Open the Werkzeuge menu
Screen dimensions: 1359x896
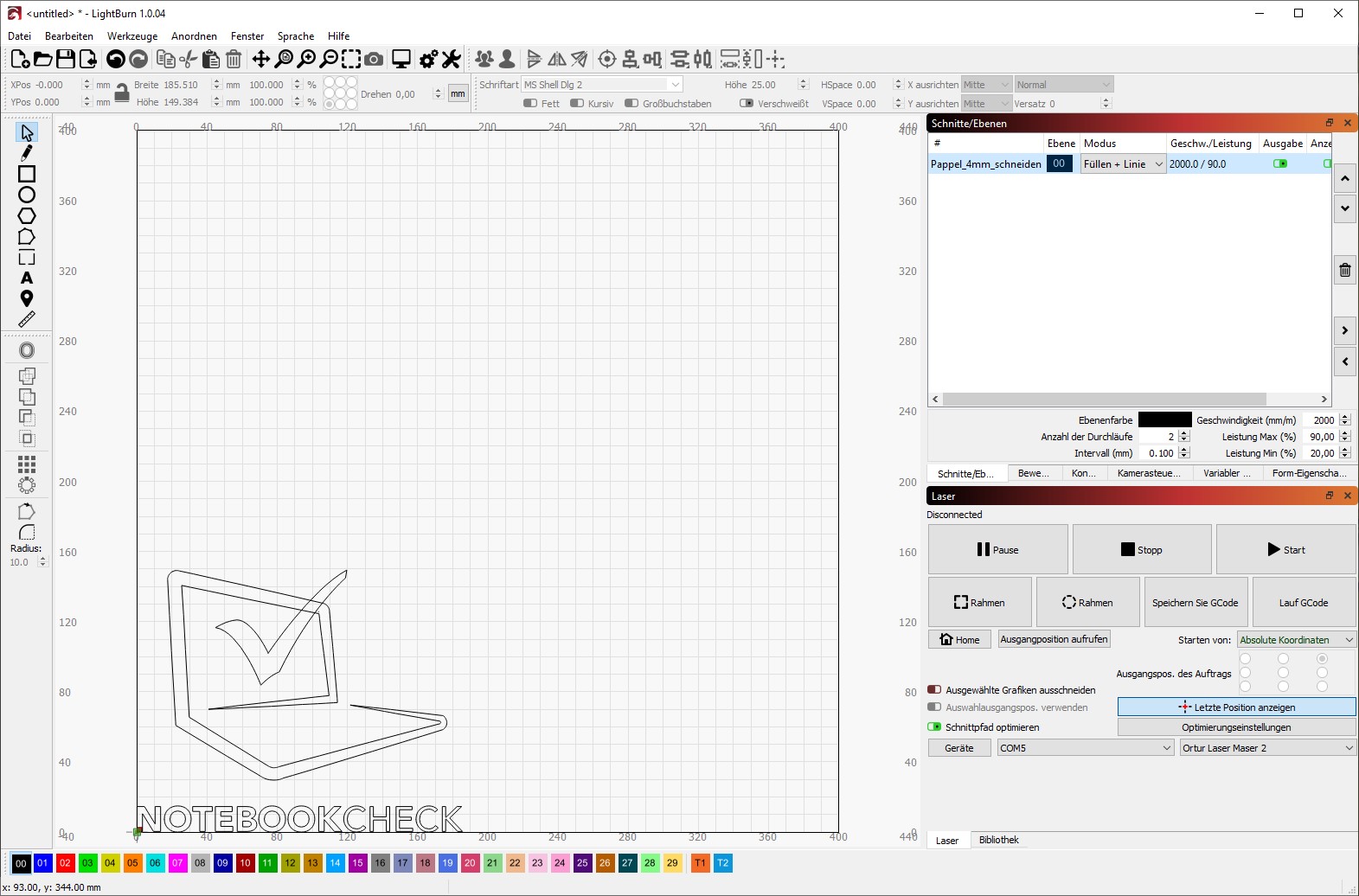132,36
